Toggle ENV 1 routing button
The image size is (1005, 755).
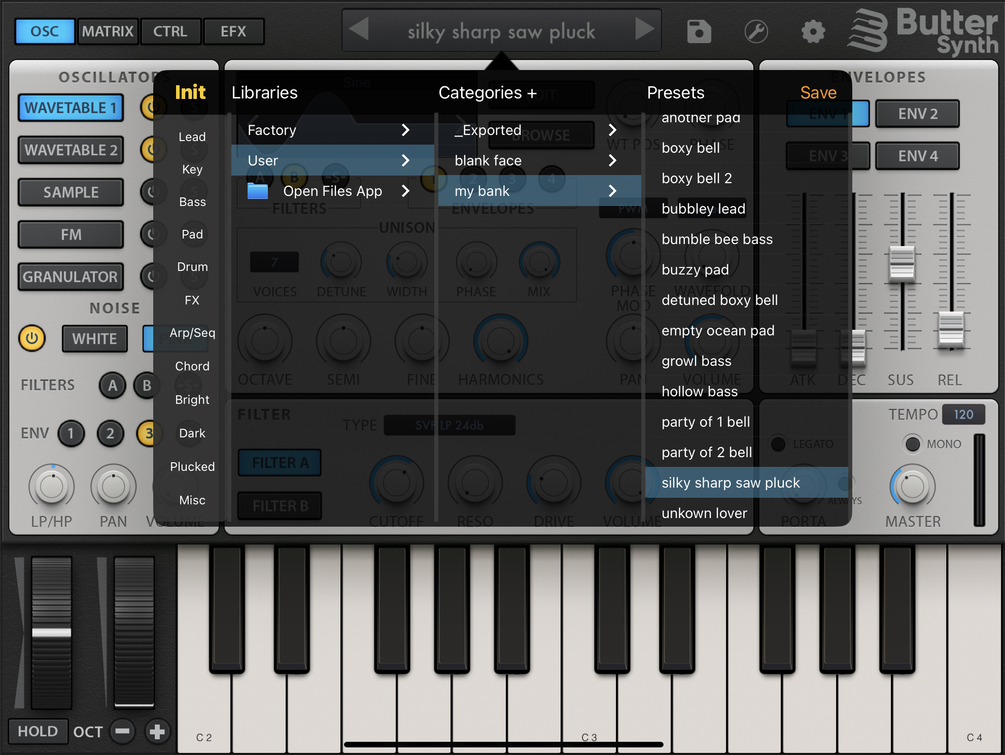pos(71,434)
